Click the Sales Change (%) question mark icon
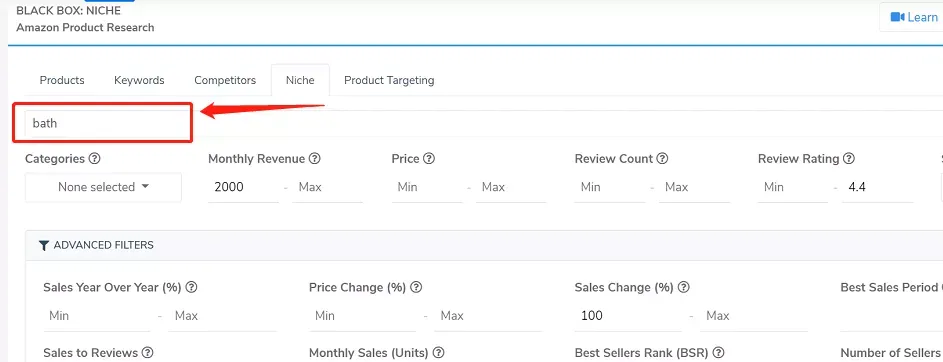943x362 pixels. pyautogui.click(x=683, y=287)
